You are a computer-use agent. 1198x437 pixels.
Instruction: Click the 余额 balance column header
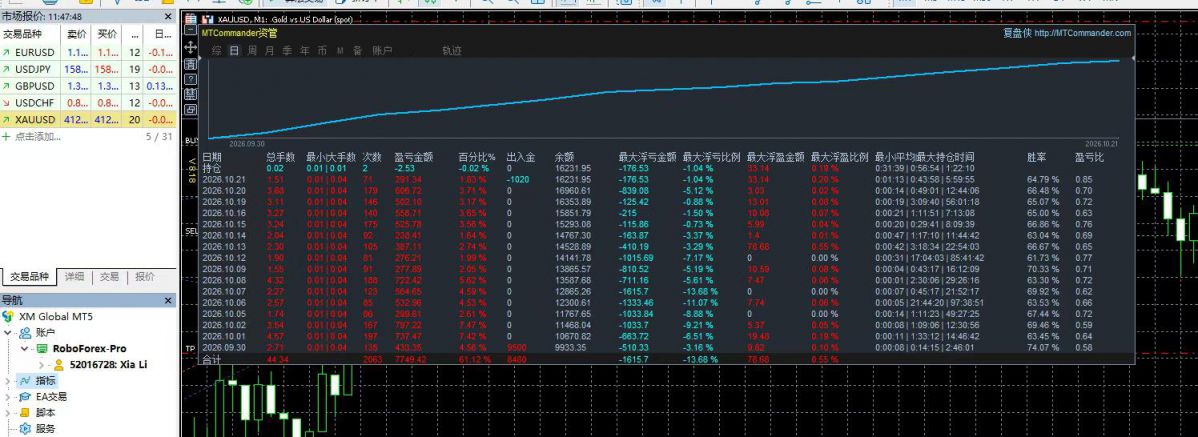564,157
